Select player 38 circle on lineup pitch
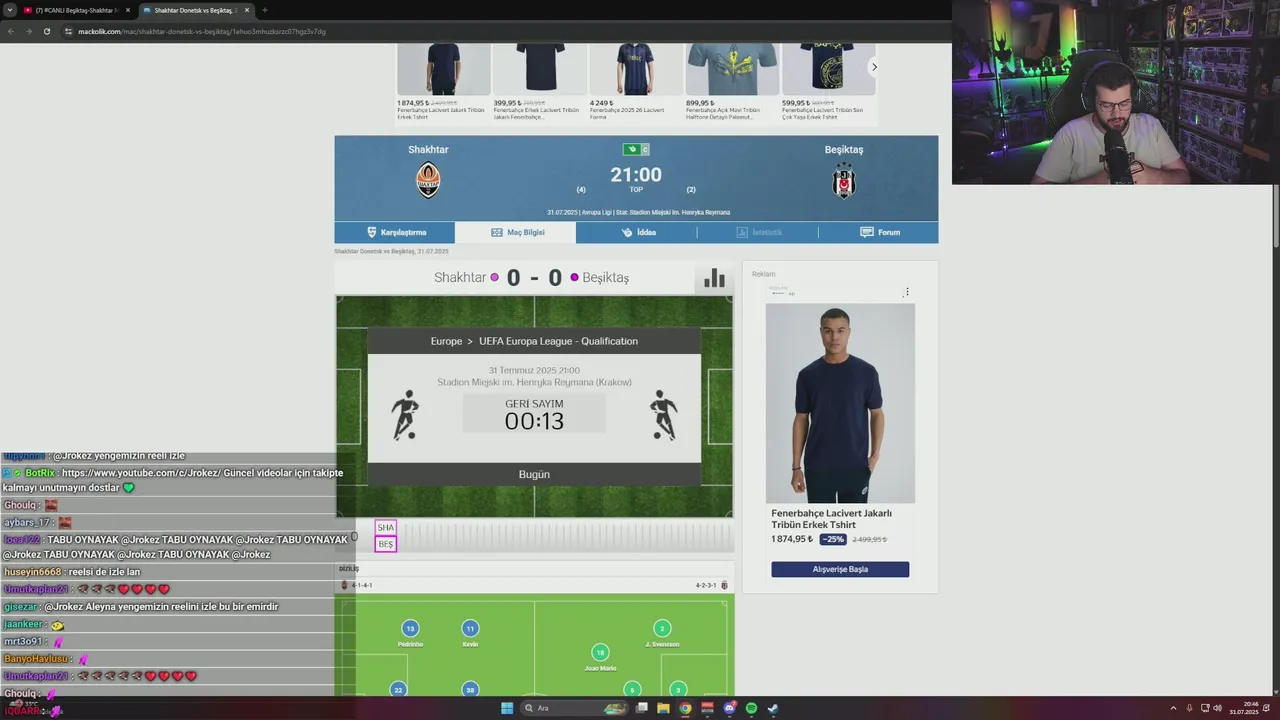This screenshot has width=1280, height=720. pyautogui.click(x=470, y=689)
